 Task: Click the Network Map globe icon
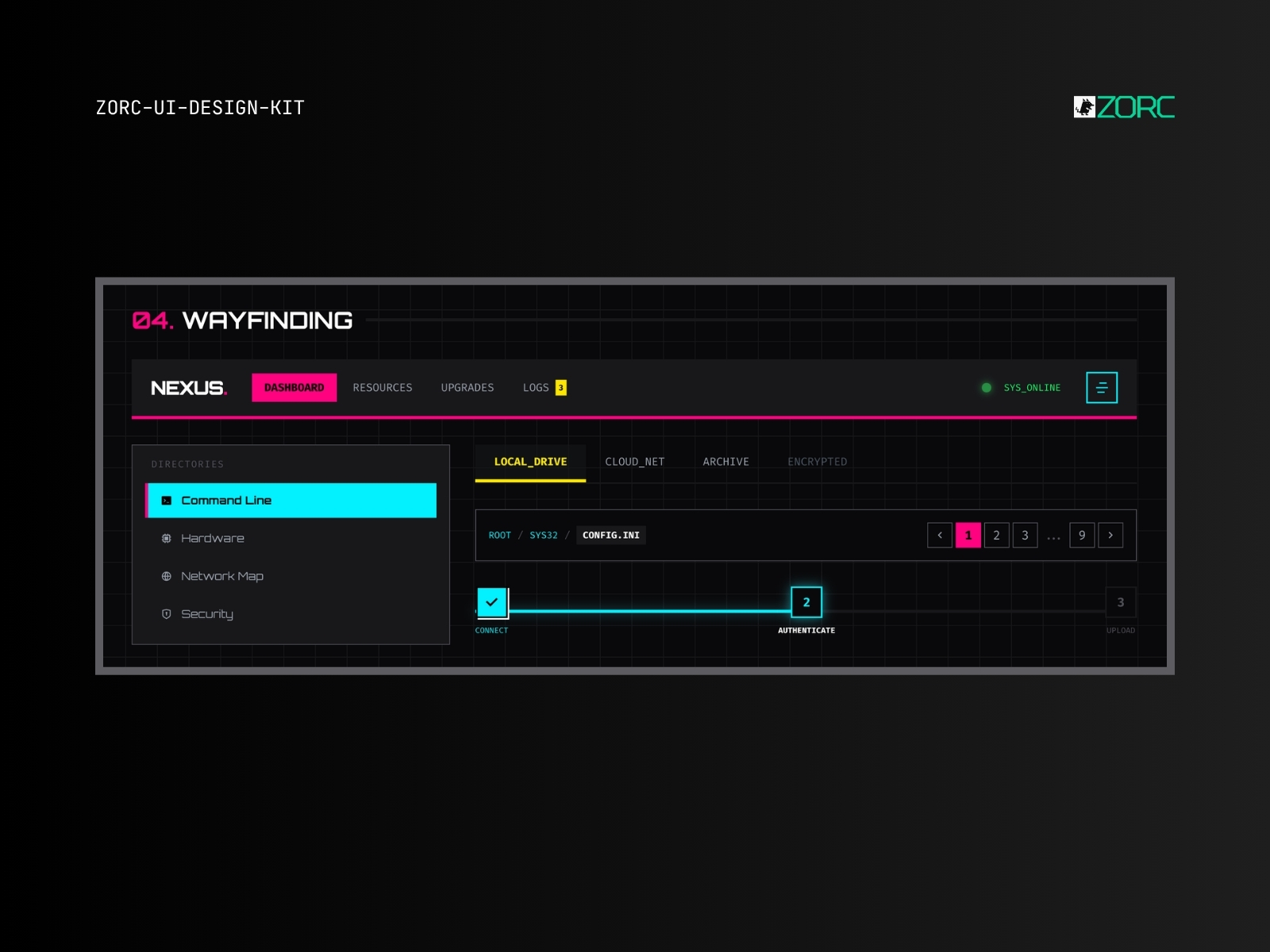[x=167, y=576]
